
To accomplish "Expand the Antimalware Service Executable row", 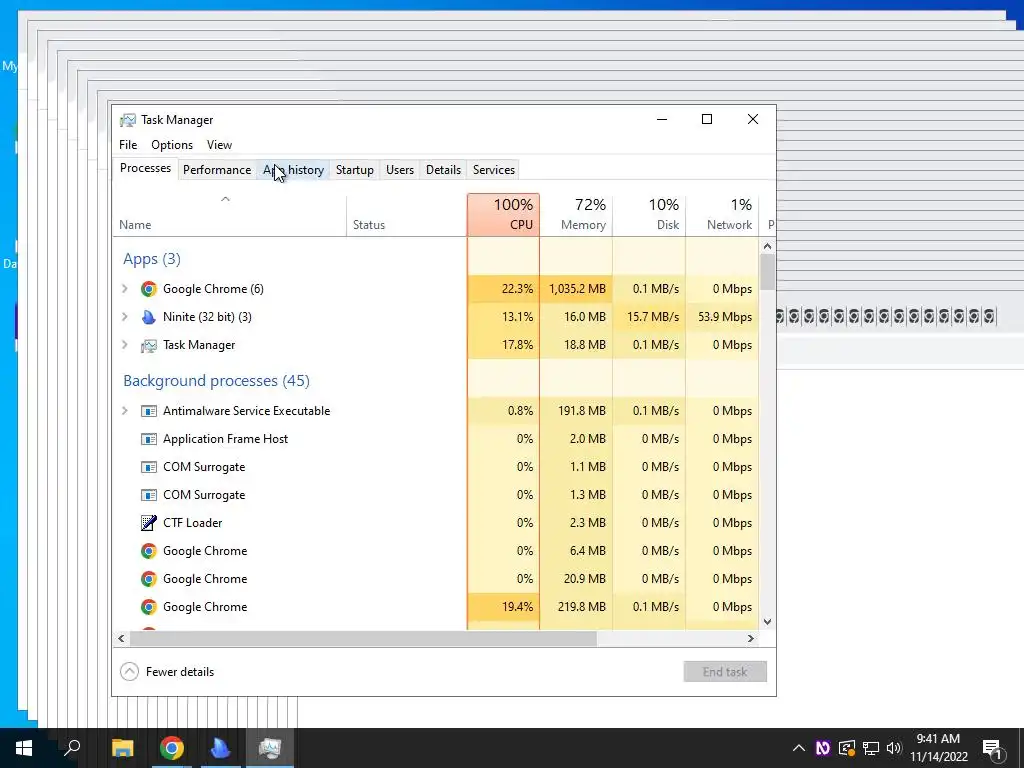I will [125, 411].
